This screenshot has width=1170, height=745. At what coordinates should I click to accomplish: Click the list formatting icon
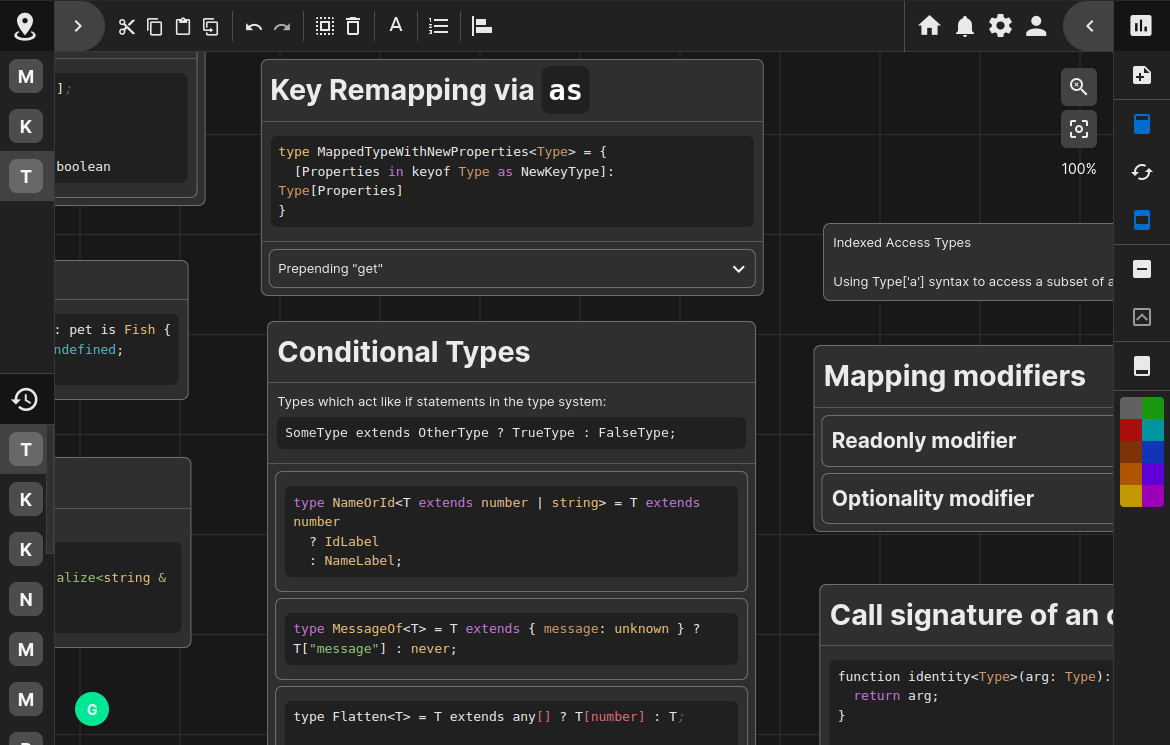tap(439, 27)
